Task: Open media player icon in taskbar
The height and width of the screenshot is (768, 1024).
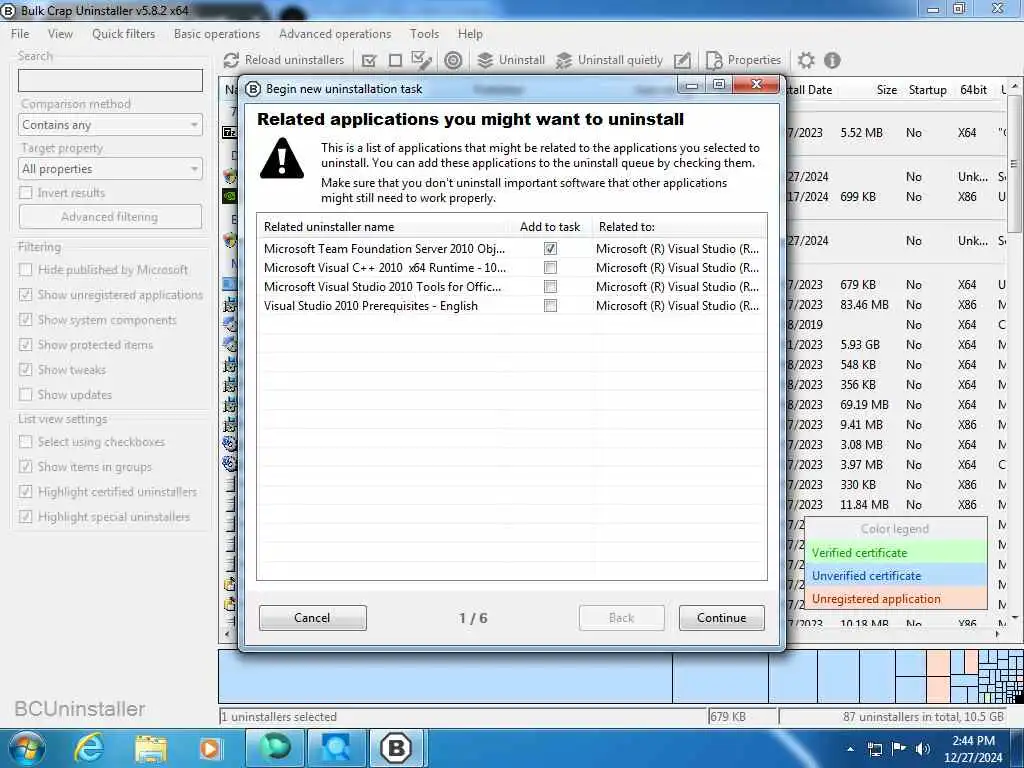Action: pyautogui.click(x=210, y=748)
